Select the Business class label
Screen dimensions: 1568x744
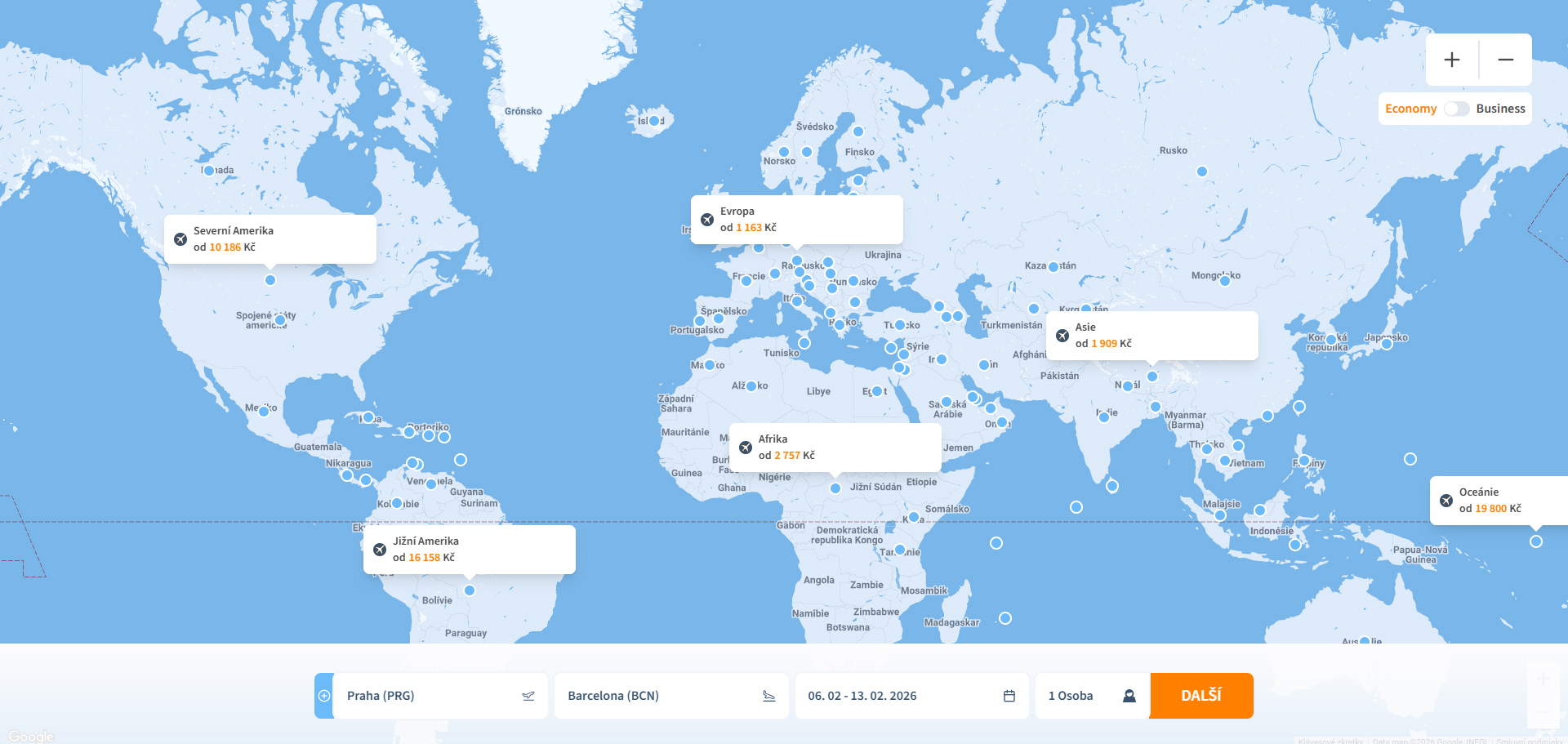coord(1500,109)
